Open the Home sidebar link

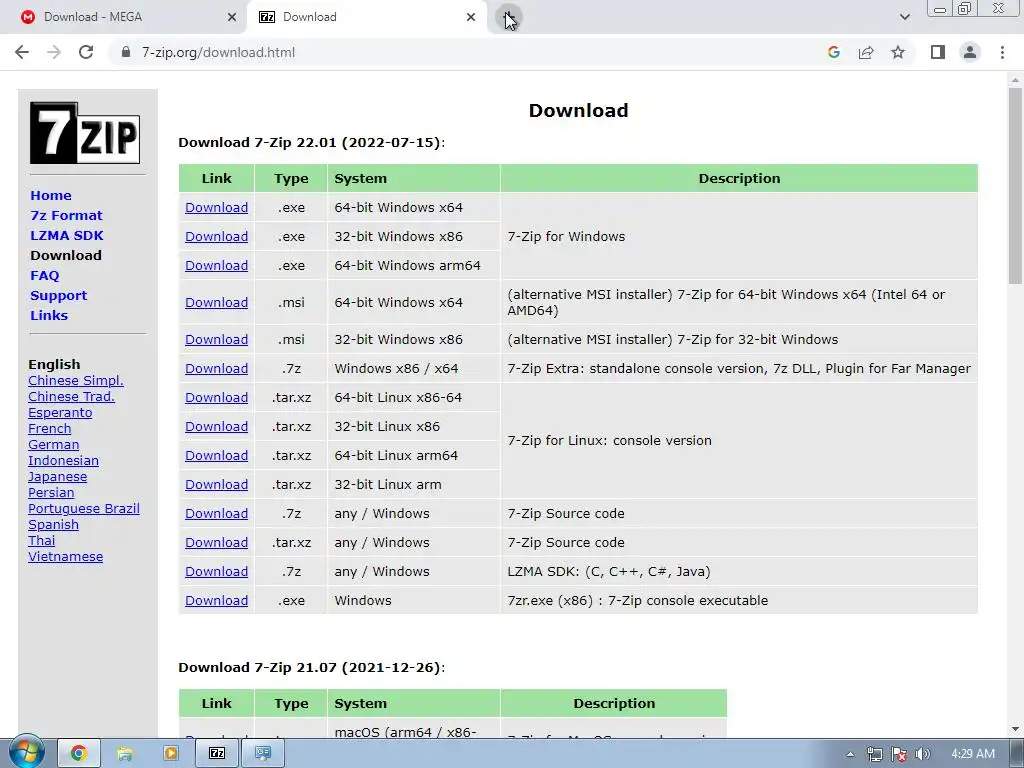pos(51,195)
